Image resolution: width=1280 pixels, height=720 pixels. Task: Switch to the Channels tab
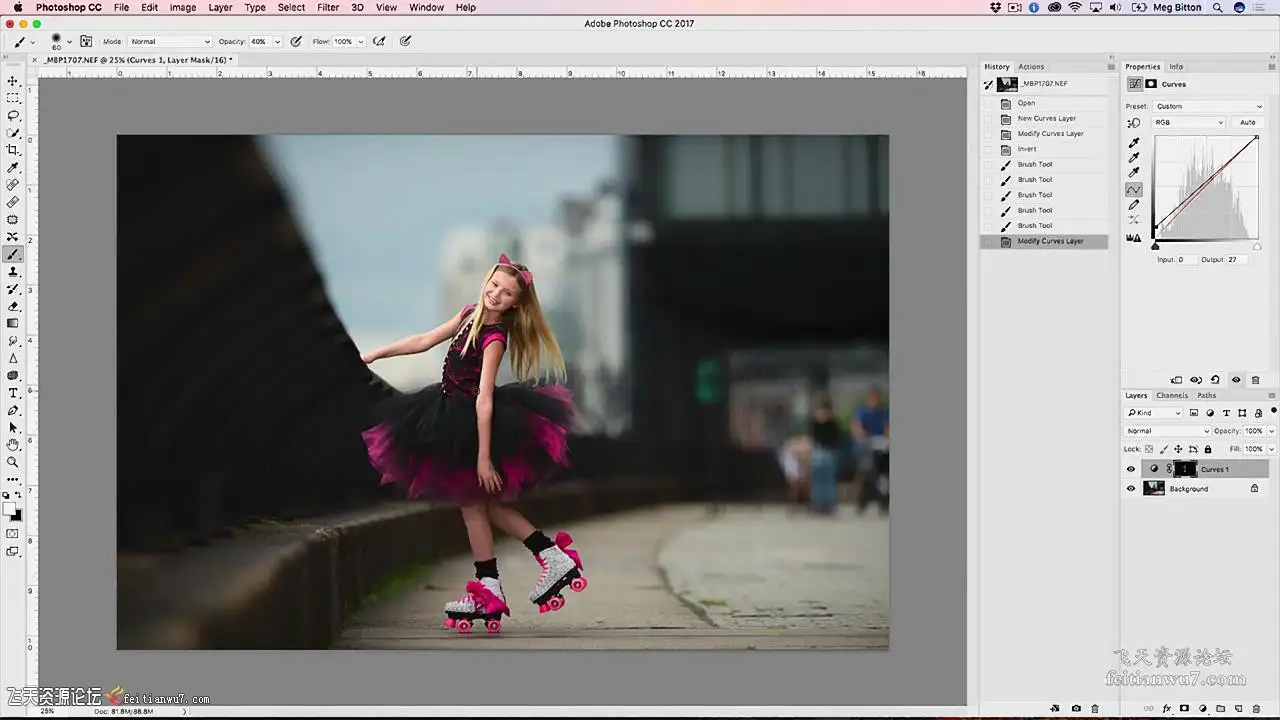1172,395
